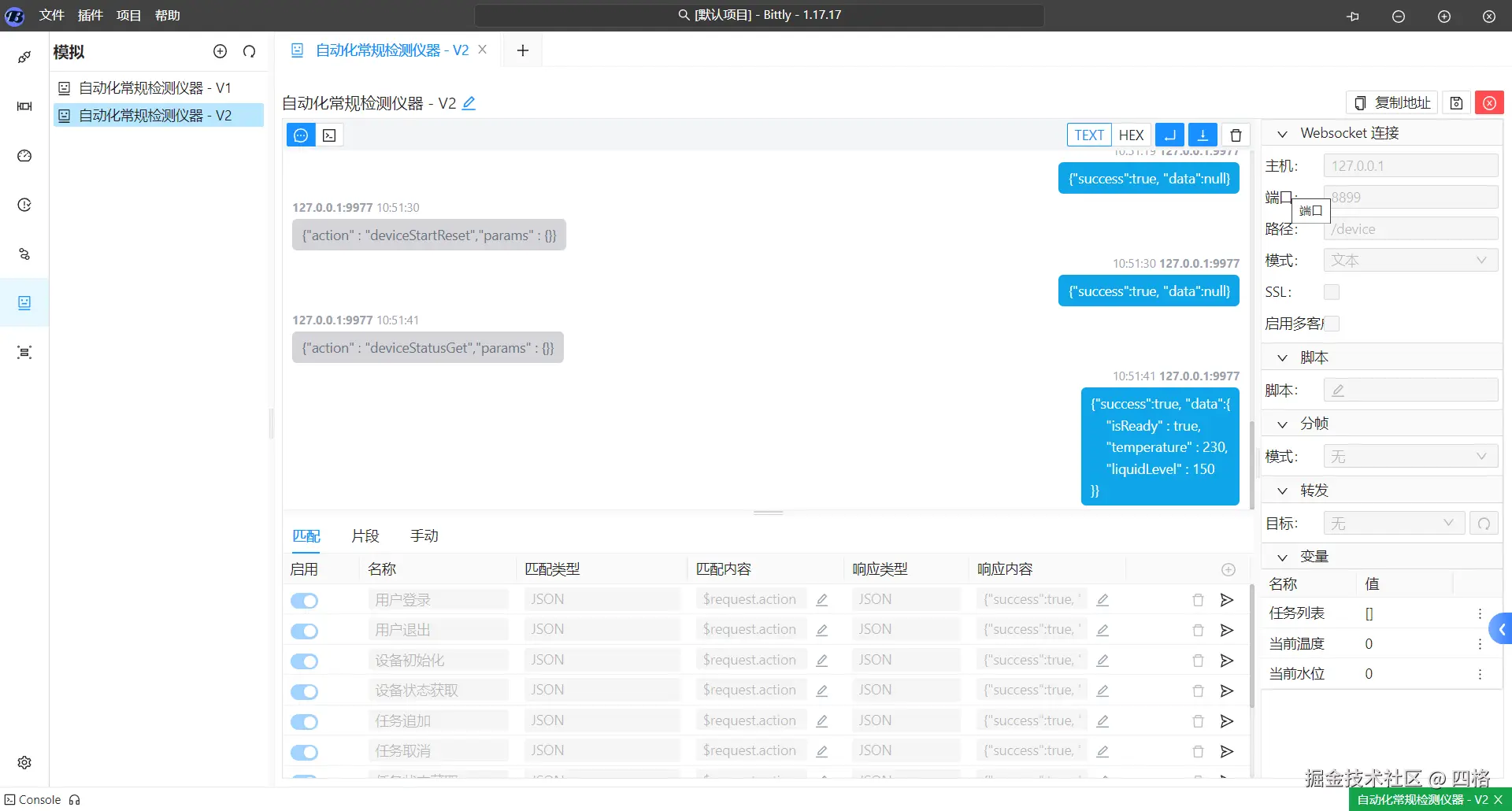Open the 文件 menu
This screenshot has height=811, width=1512.
pos(52,15)
